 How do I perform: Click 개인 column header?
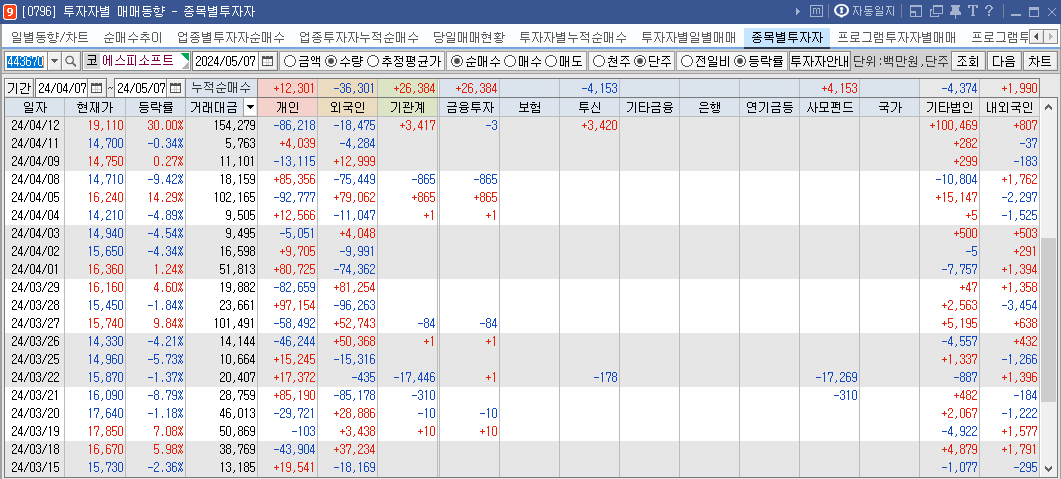click(x=288, y=107)
